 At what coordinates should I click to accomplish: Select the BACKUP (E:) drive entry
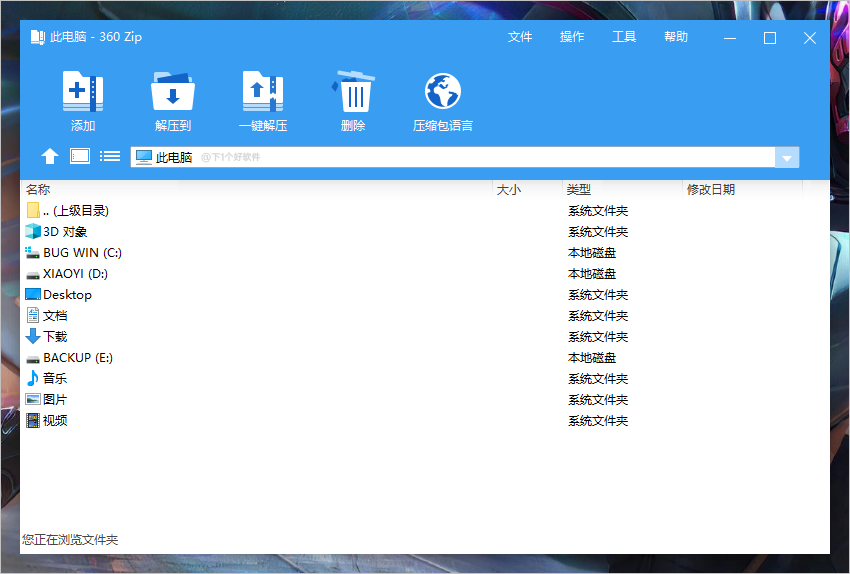pos(78,358)
